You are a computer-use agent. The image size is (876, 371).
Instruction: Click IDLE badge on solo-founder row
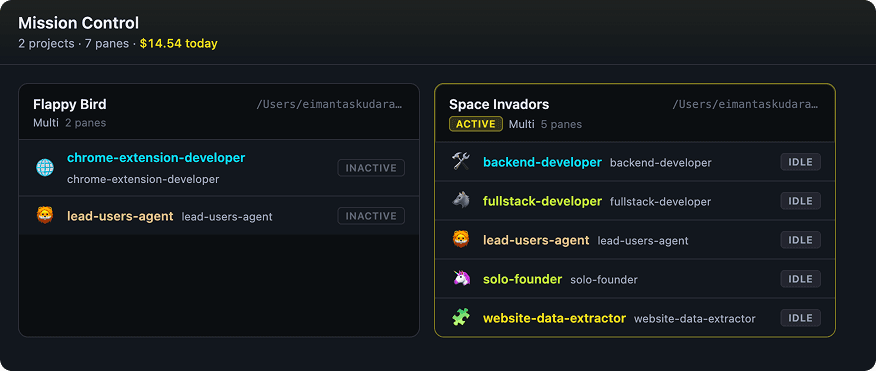(x=801, y=279)
